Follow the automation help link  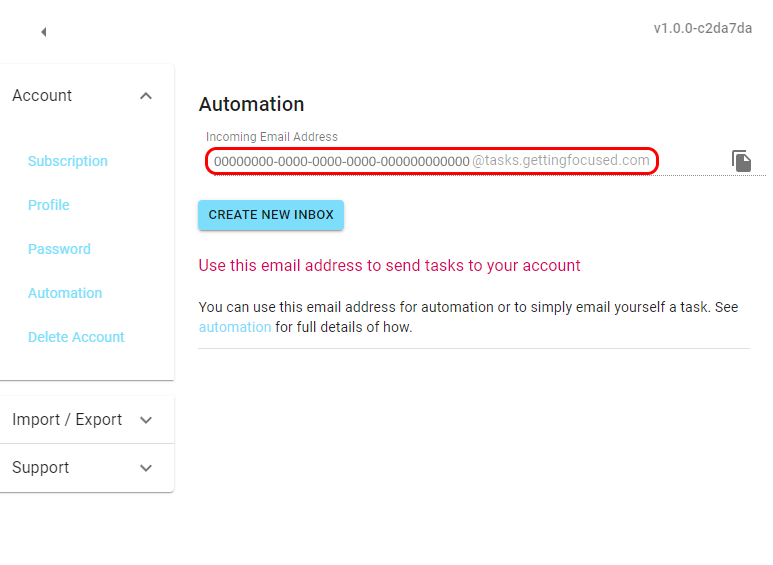(235, 327)
